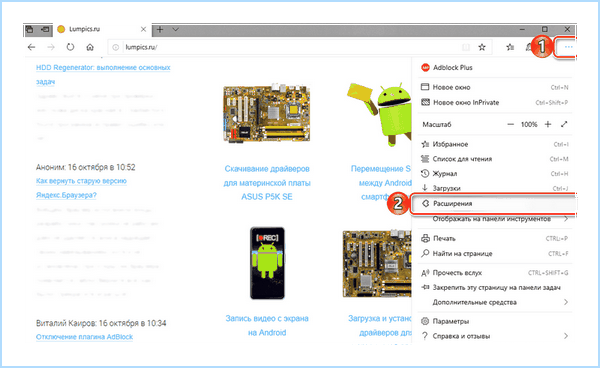This screenshot has height=368, width=600.
Task: Click Android robot with folder thumbnail
Action: pyautogui.click(x=380, y=114)
